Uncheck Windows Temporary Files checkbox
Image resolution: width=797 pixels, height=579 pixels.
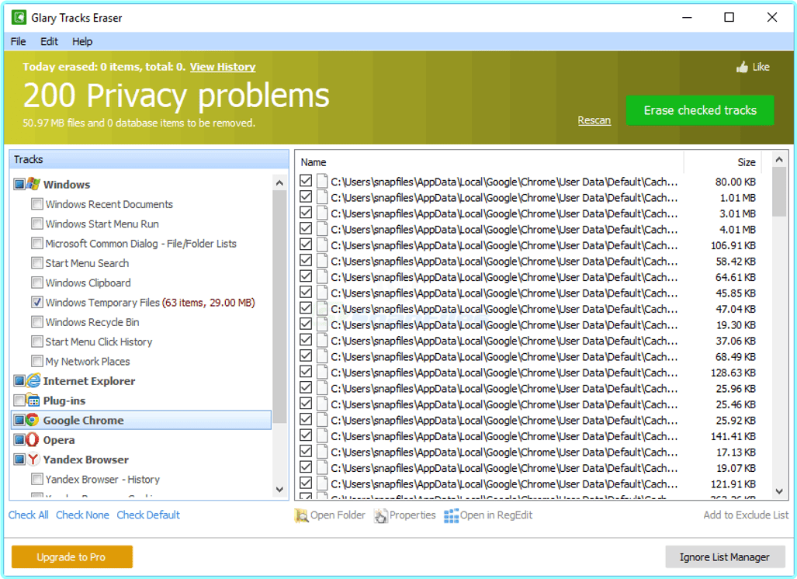click(x=37, y=302)
